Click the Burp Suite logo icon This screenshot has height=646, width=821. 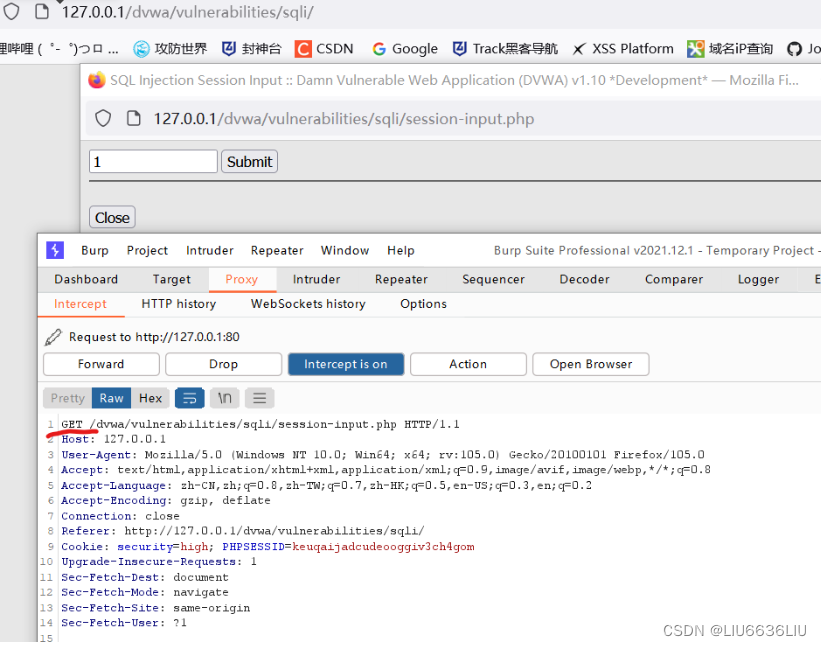(x=54, y=250)
